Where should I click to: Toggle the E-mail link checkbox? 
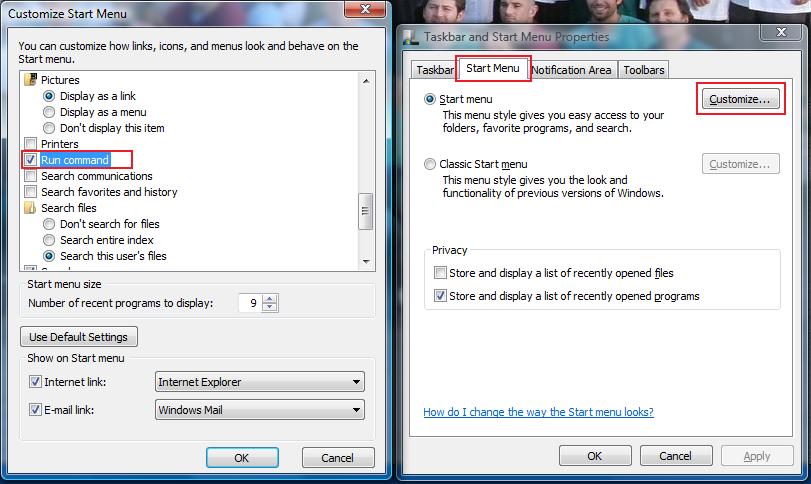click(x=35, y=410)
